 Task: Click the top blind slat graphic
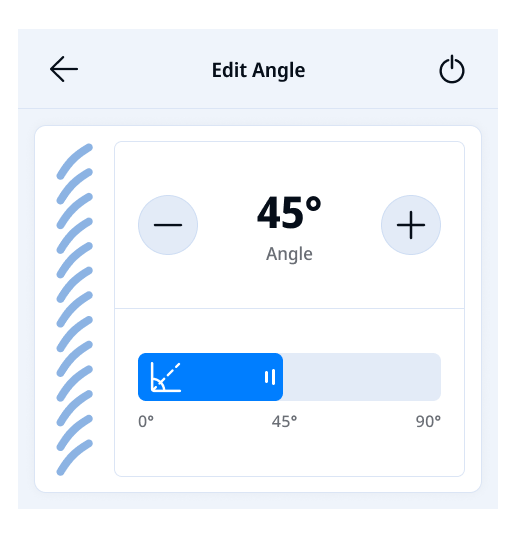coord(74,161)
